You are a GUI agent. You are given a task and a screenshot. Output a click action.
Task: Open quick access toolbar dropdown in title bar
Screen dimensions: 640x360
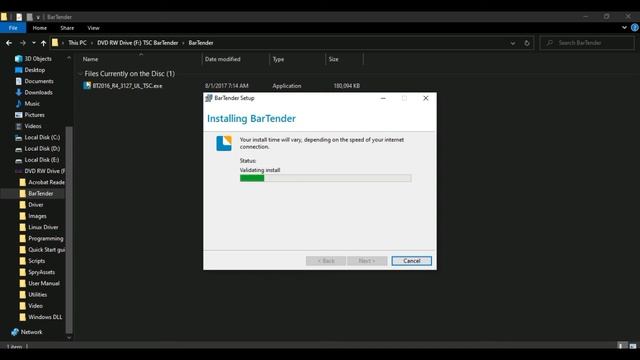[x=38, y=17]
